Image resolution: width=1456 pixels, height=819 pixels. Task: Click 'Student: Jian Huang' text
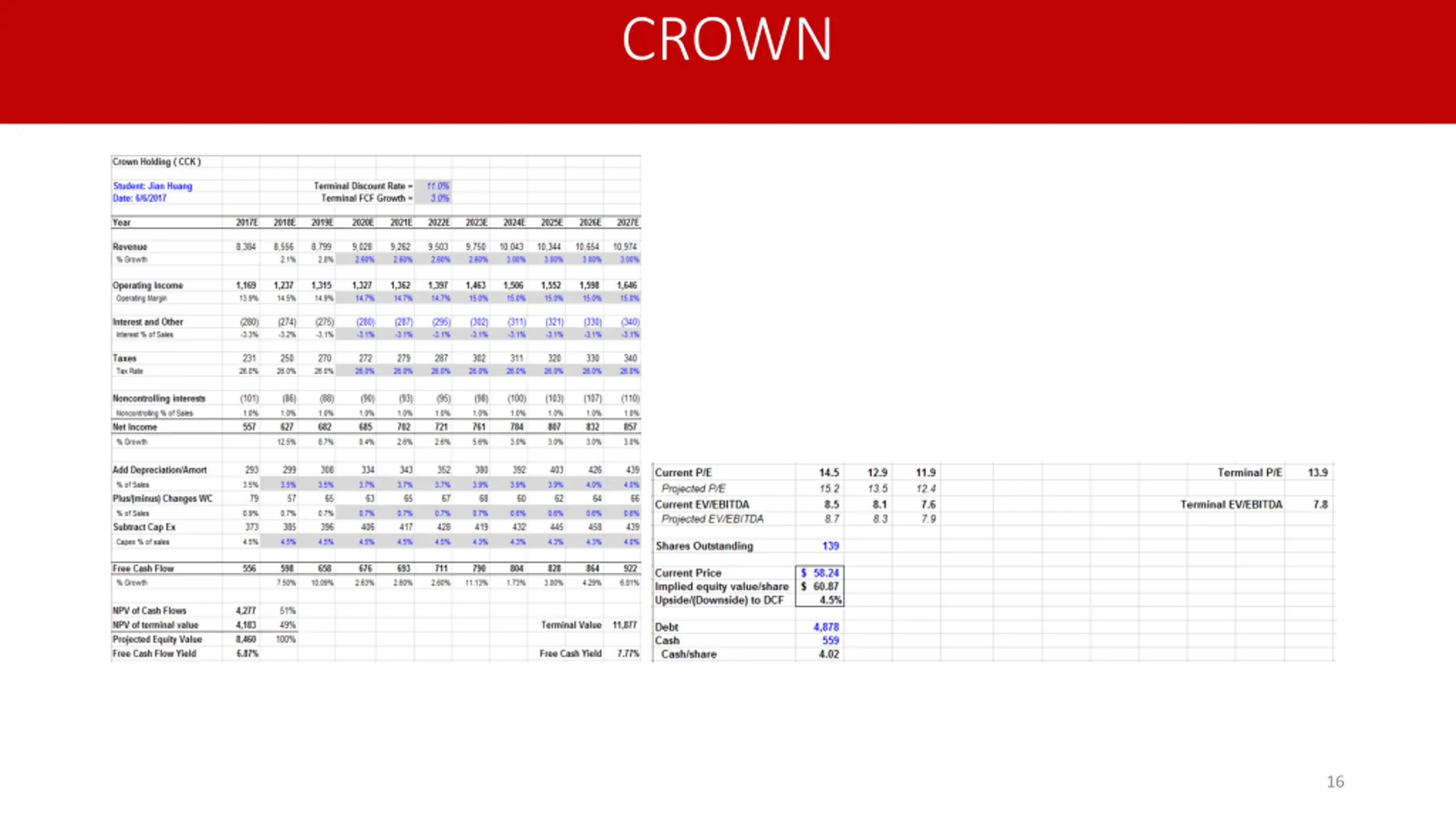pyautogui.click(x=152, y=186)
